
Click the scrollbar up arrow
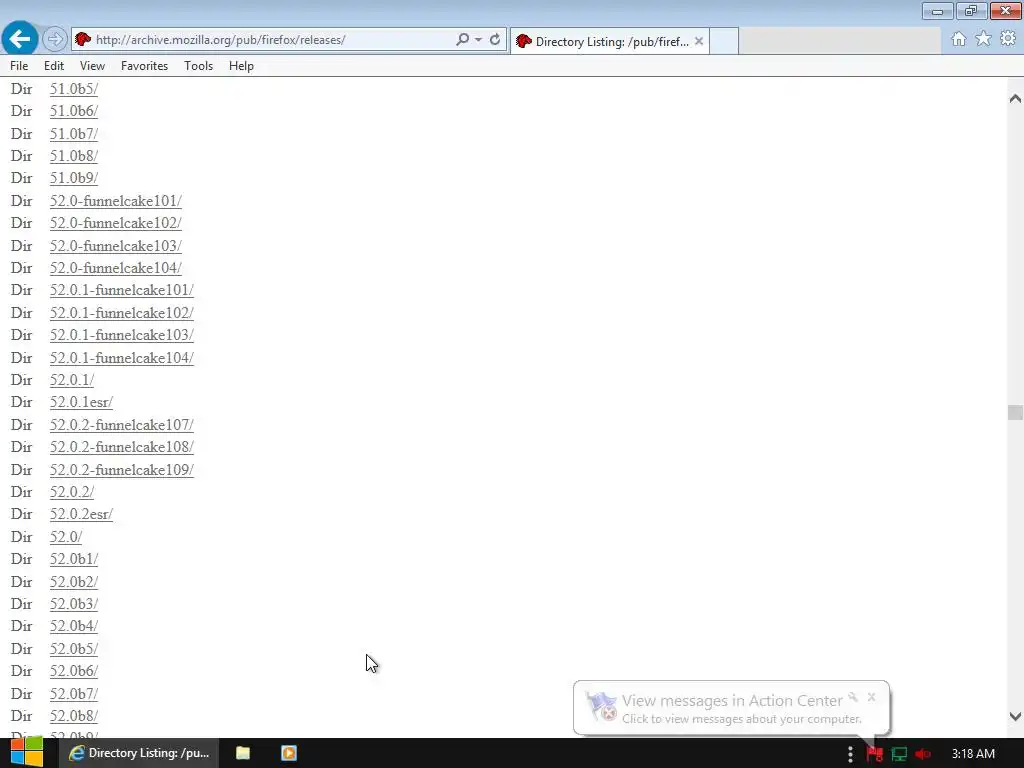[1015, 99]
